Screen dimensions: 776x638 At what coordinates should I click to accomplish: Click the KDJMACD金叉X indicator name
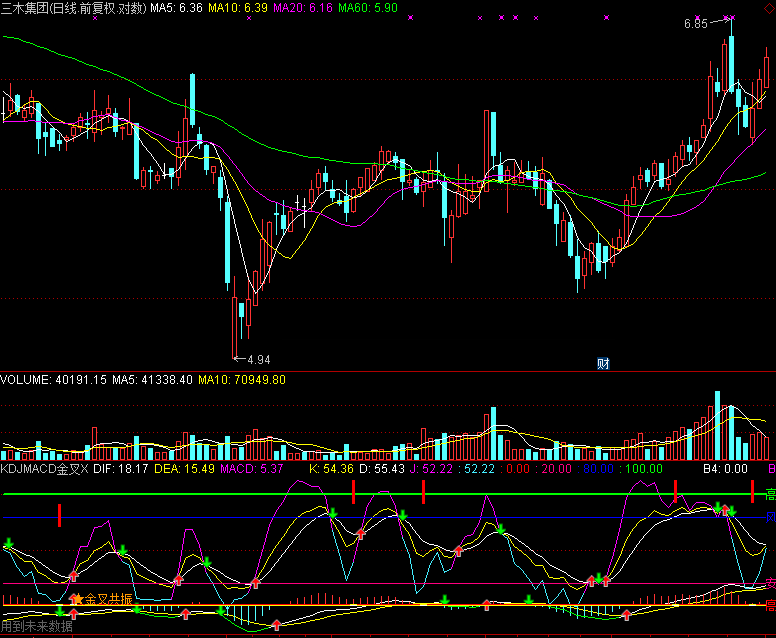pyautogui.click(x=45, y=469)
